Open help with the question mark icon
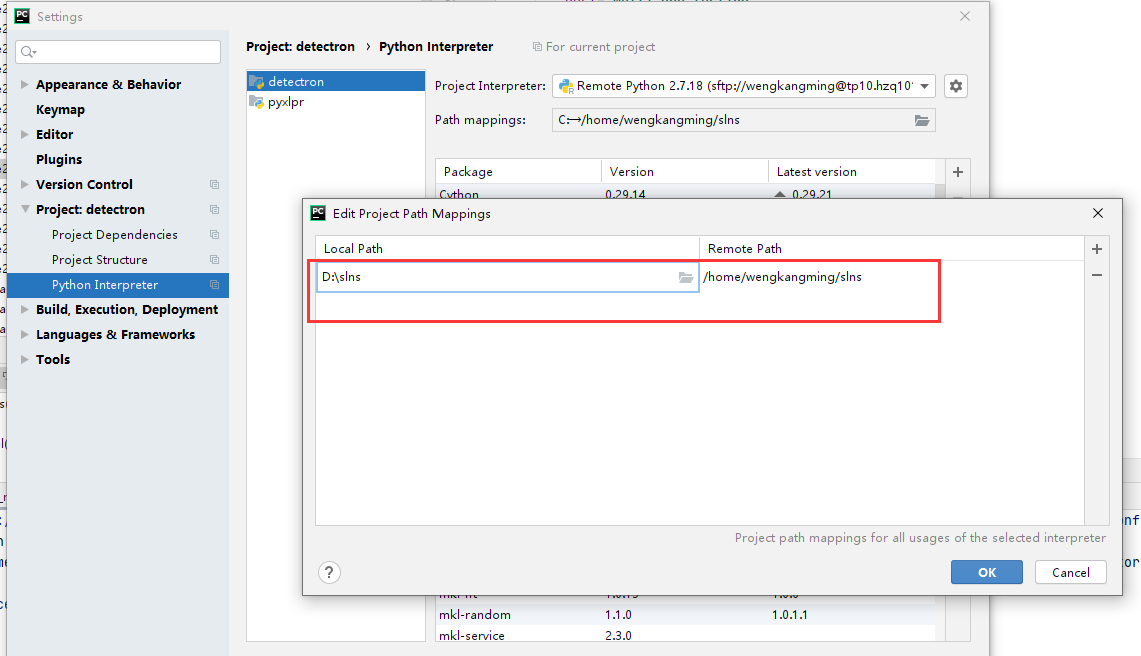The width and height of the screenshot is (1141, 656). coord(329,572)
